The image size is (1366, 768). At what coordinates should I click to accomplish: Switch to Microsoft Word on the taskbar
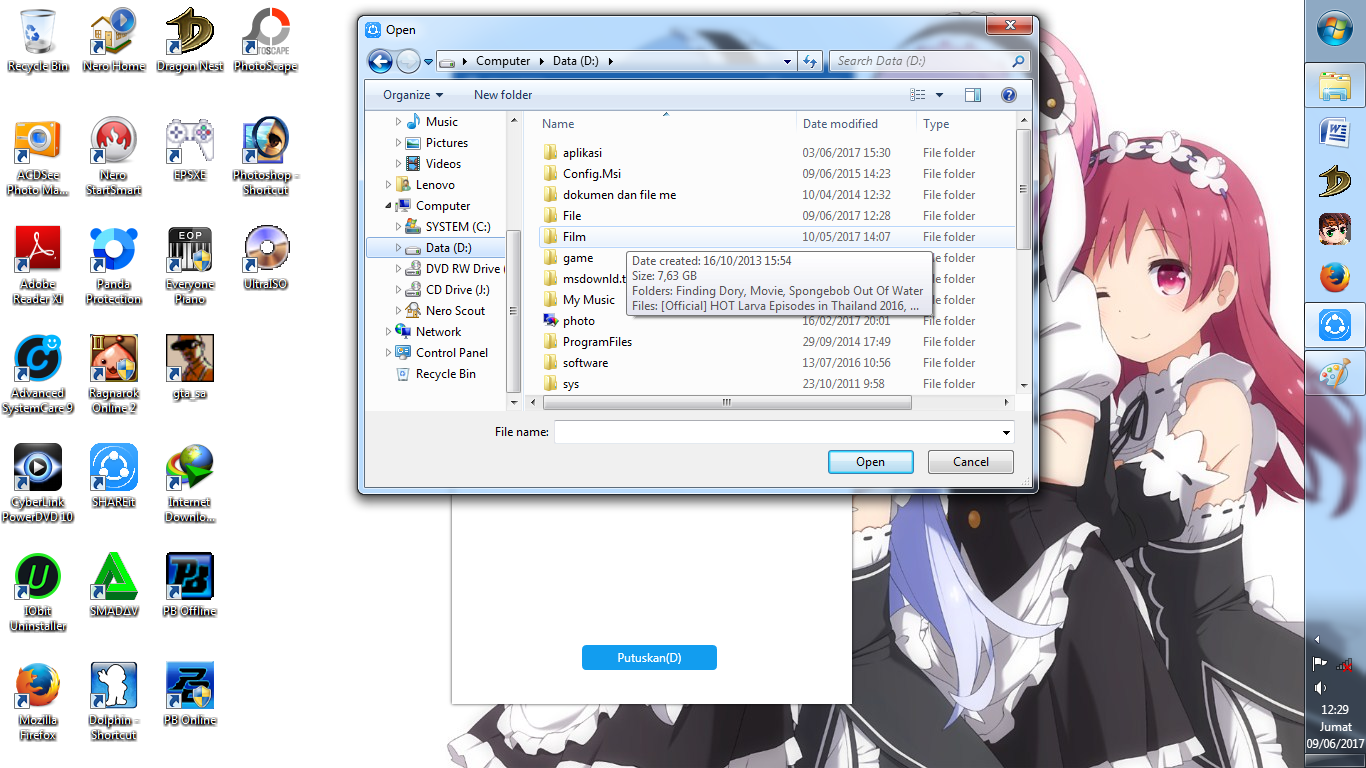click(1335, 132)
